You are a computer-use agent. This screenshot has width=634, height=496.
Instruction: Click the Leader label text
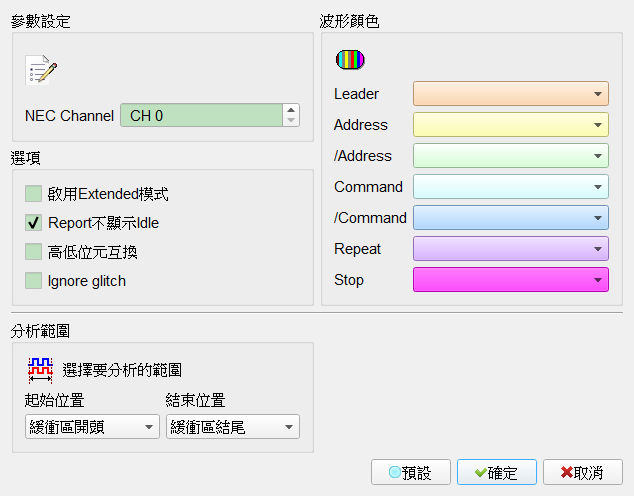click(356, 94)
